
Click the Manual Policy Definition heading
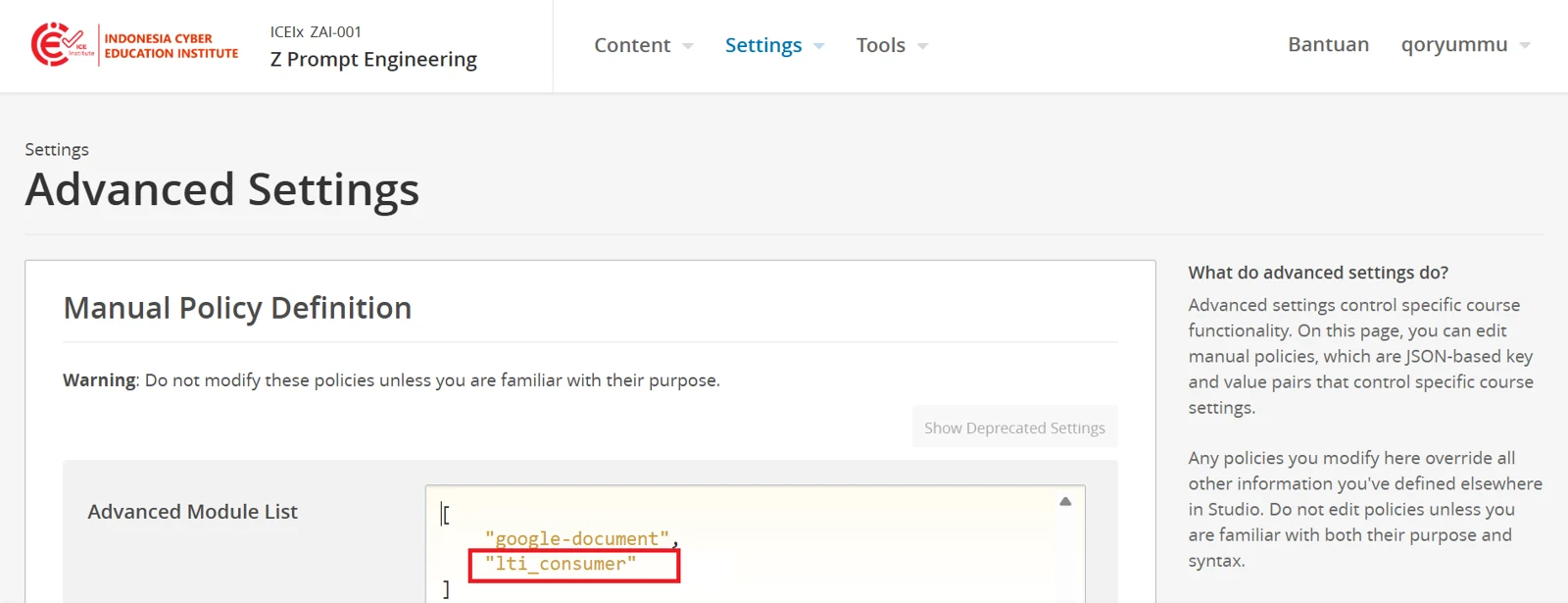[237, 308]
